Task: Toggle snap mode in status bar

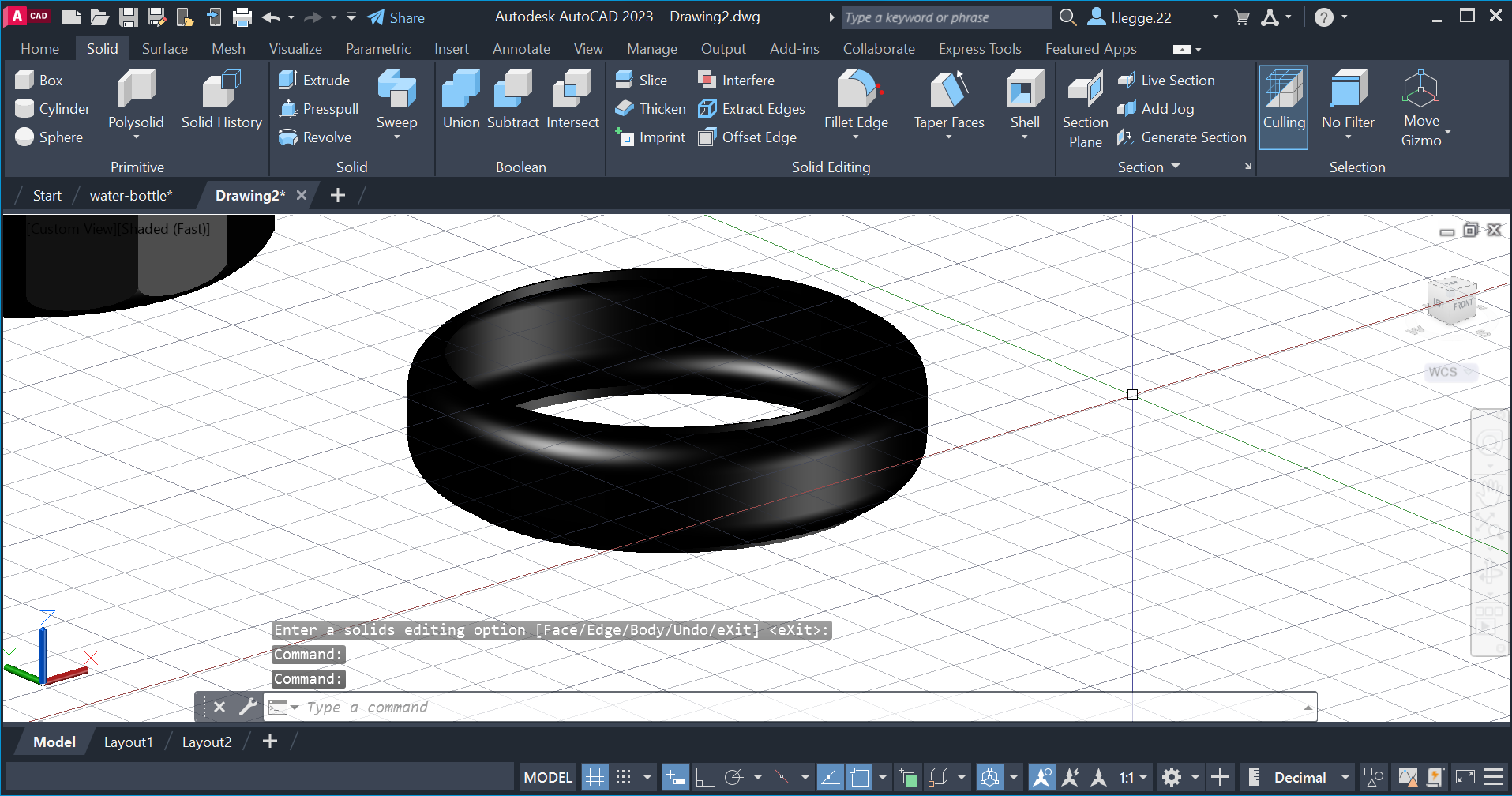Action: [623, 777]
